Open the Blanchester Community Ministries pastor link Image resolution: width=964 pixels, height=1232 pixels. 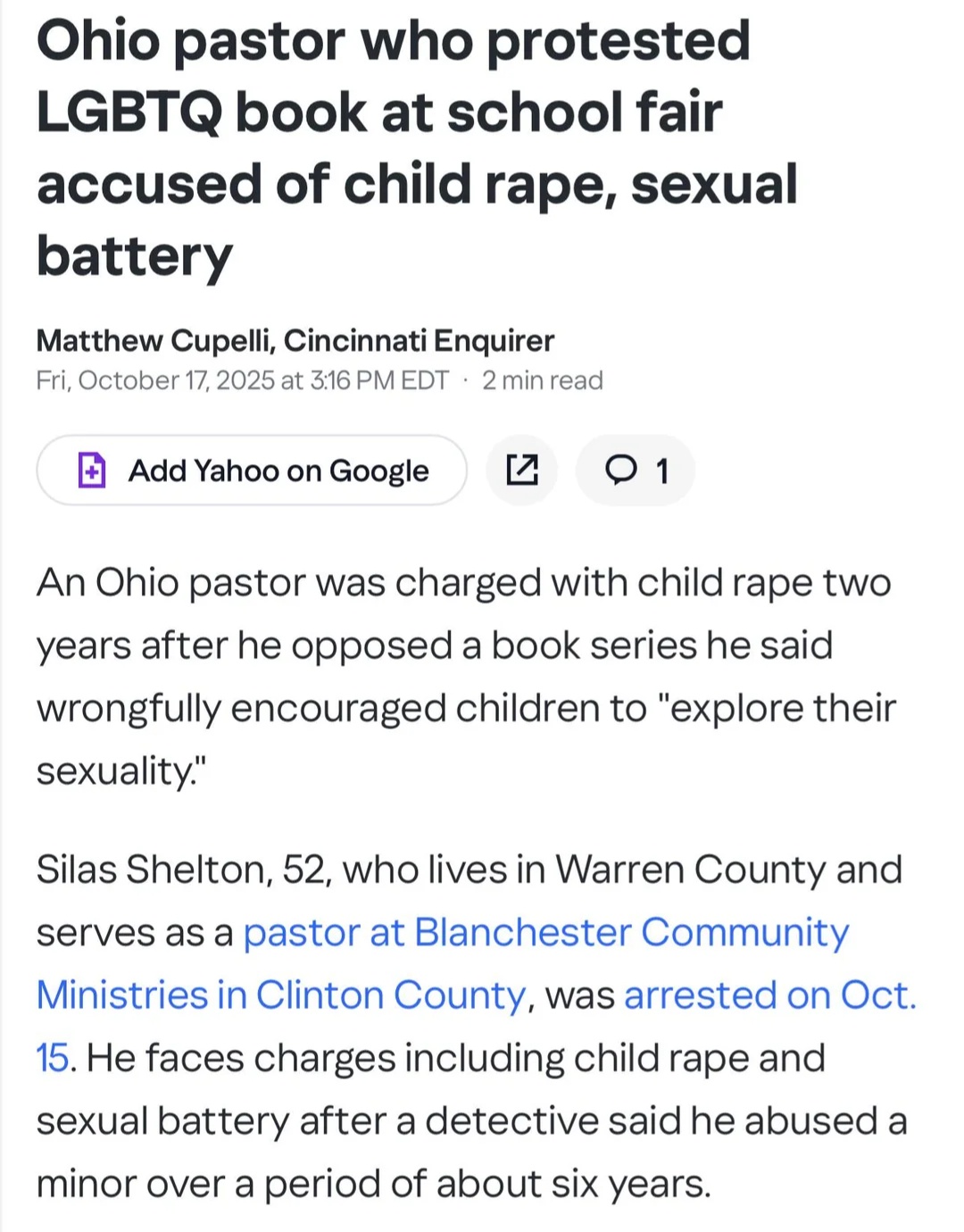545,933
